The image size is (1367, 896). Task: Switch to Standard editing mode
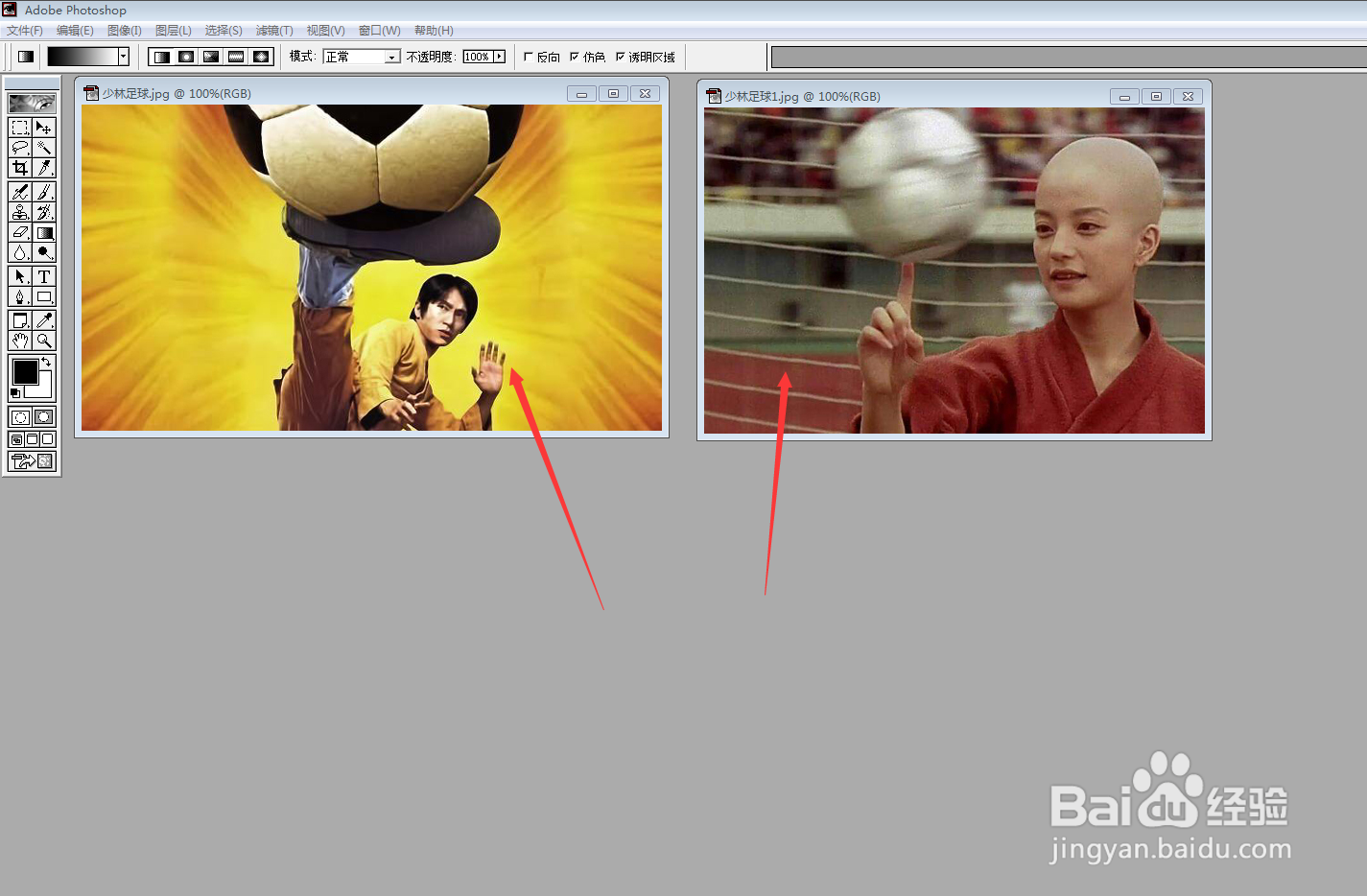[20, 417]
